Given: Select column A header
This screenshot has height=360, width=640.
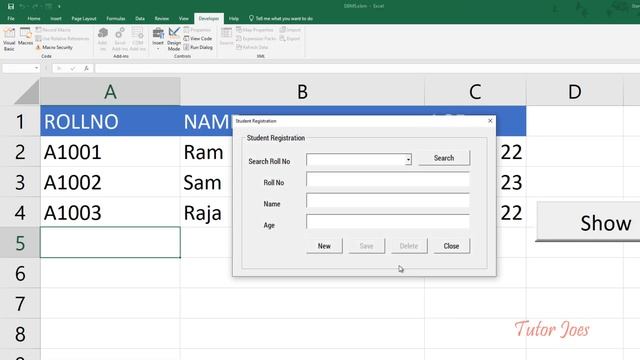Looking at the screenshot, I should [110, 92].
